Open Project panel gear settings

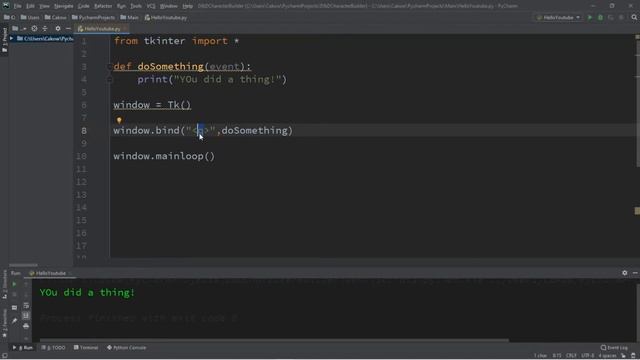tap(58, 29)
